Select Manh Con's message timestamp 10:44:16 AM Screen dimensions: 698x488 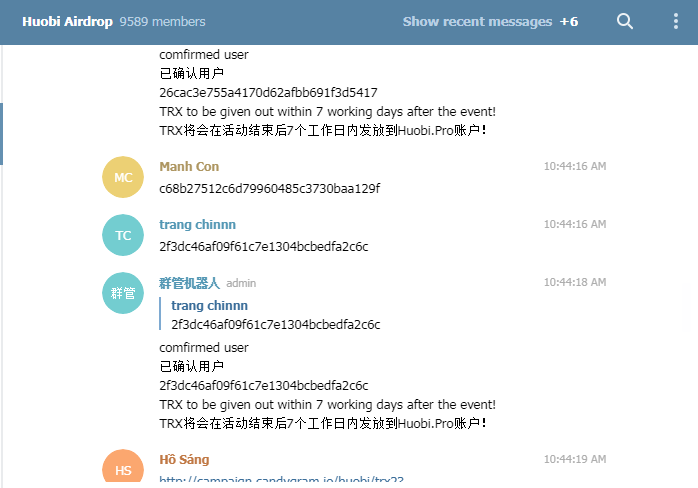point(575,166)
